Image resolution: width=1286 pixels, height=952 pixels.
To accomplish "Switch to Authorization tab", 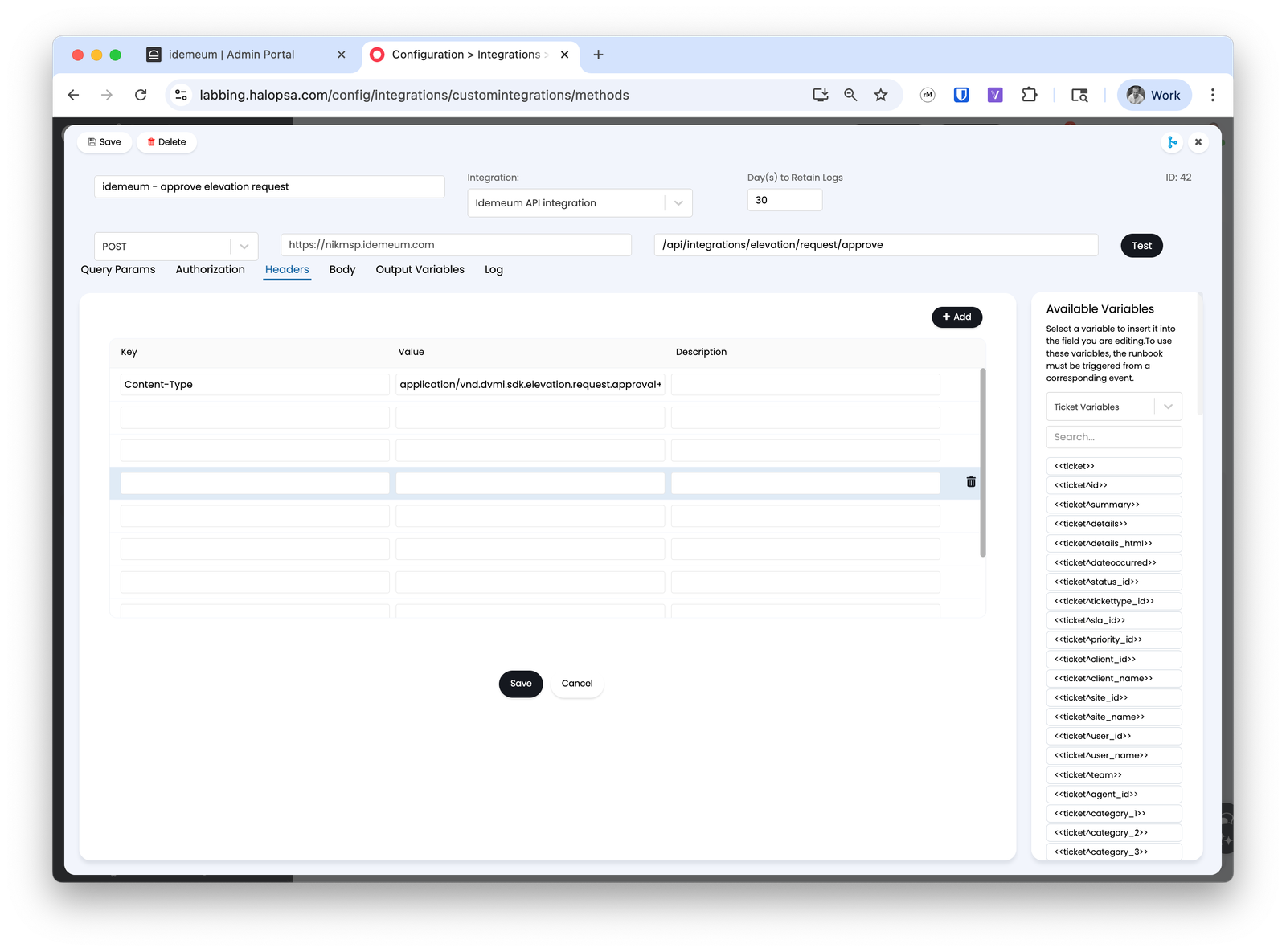I will coord(210,270).
